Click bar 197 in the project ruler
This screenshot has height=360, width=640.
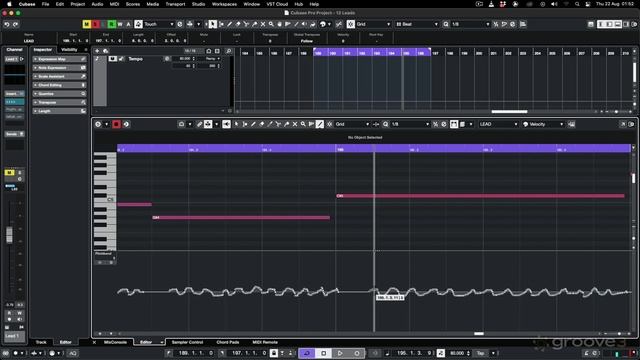(x=436, y=53)
